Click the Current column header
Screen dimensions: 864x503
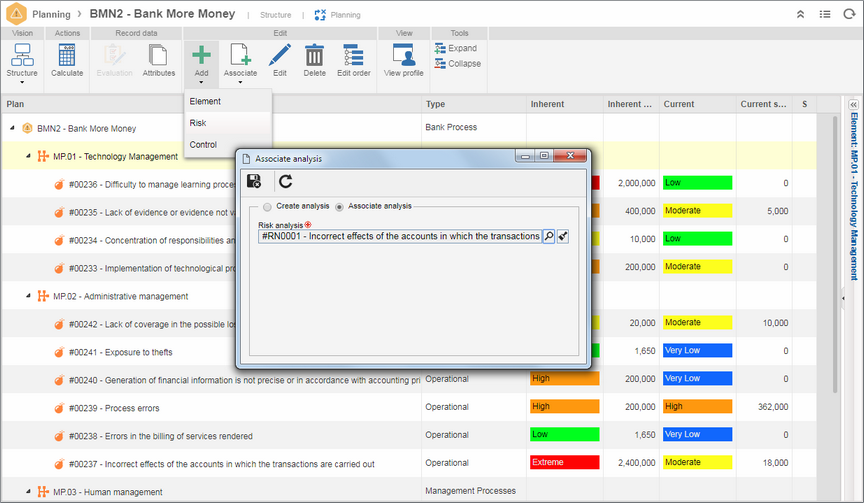(697, 104)
